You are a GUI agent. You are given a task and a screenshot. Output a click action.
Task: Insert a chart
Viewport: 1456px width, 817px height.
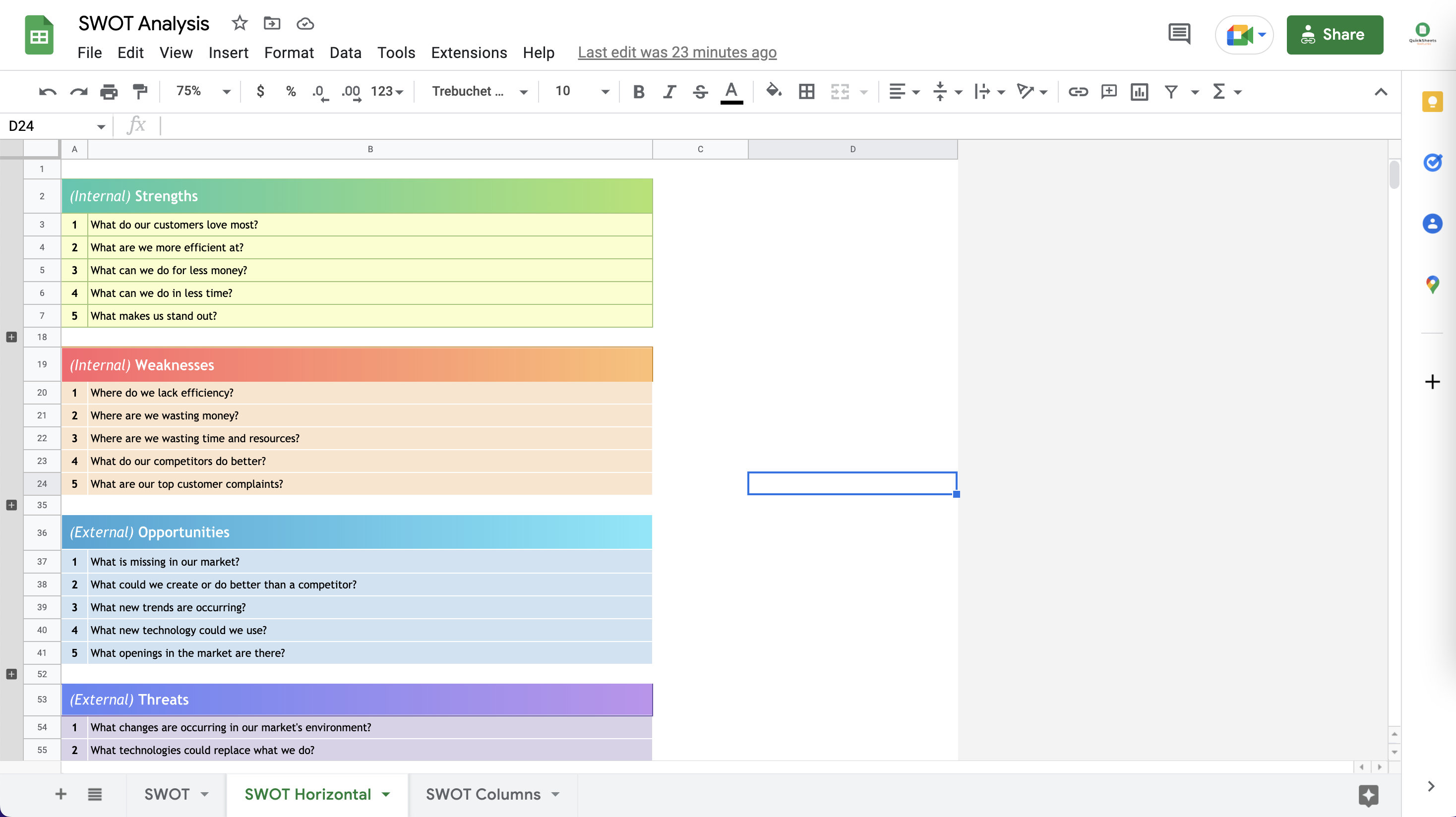tap(1138, 92)
